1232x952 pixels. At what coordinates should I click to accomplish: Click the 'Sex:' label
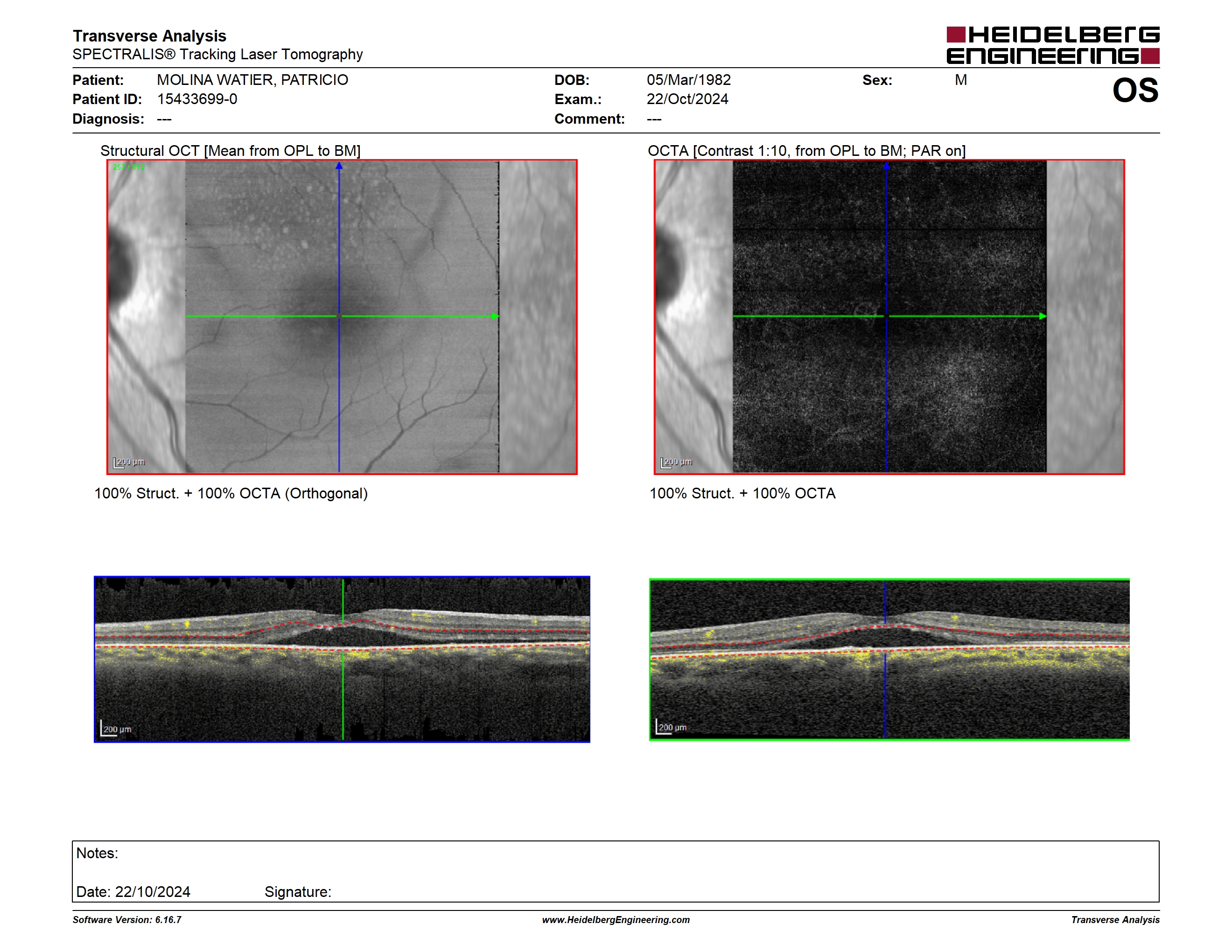pyautogui.click(x=877, y=80)
